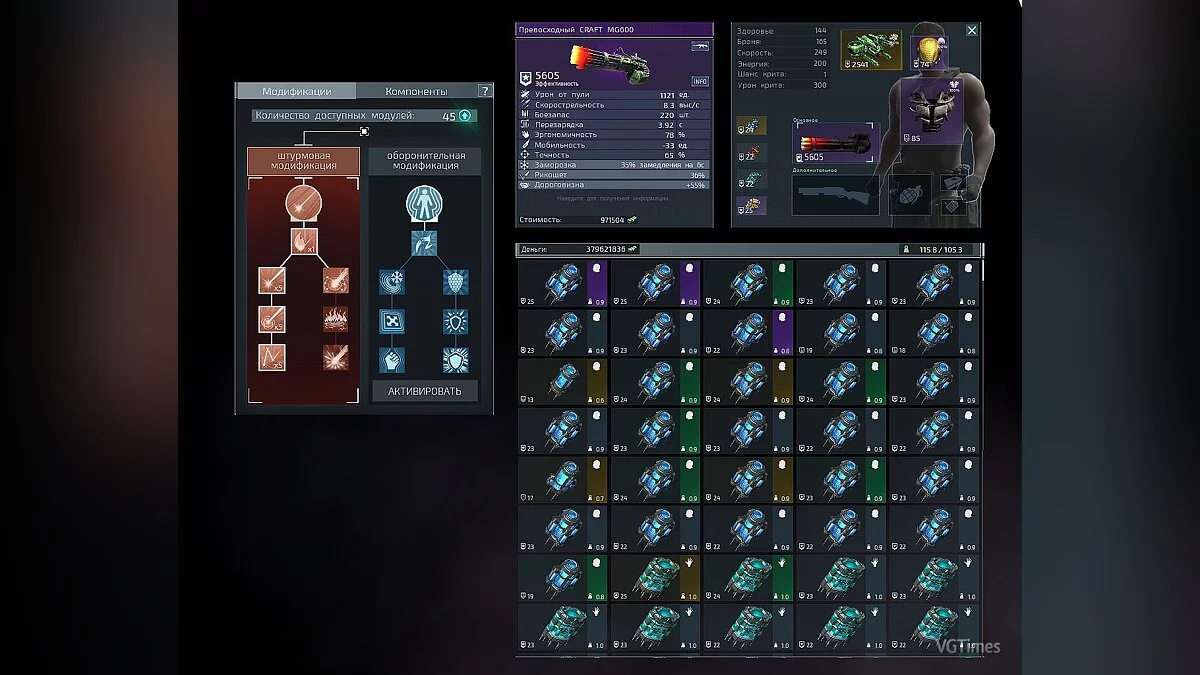Select the empty additional shotgun slot
The image size is (1200, 675).
click(x=835, y=195)
